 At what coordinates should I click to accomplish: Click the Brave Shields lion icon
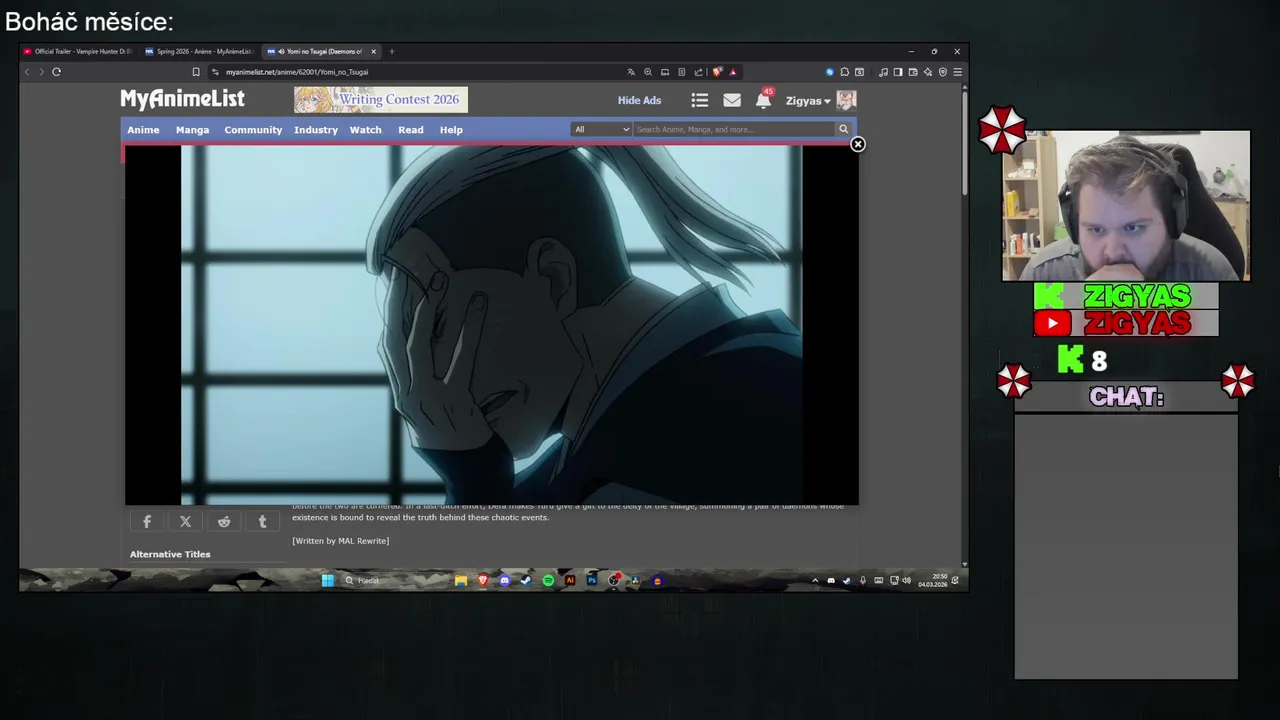717,72
